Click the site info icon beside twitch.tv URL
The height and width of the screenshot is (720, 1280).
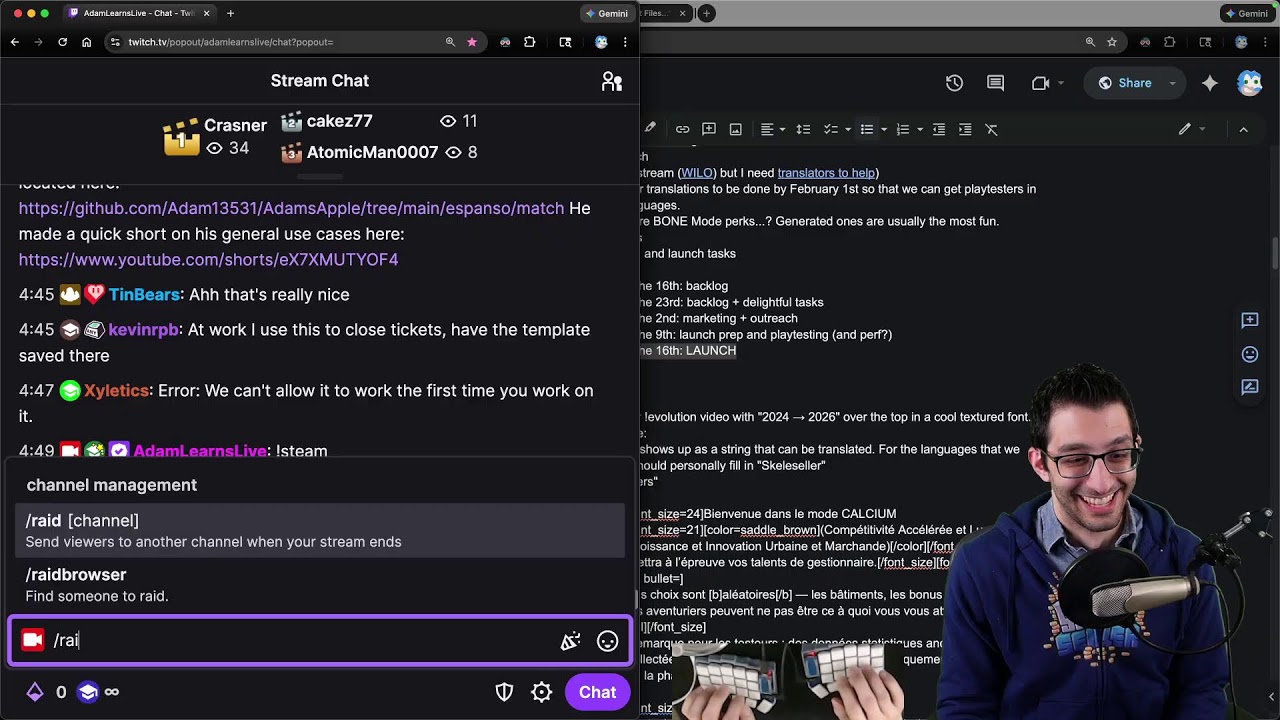pos(115,42)
